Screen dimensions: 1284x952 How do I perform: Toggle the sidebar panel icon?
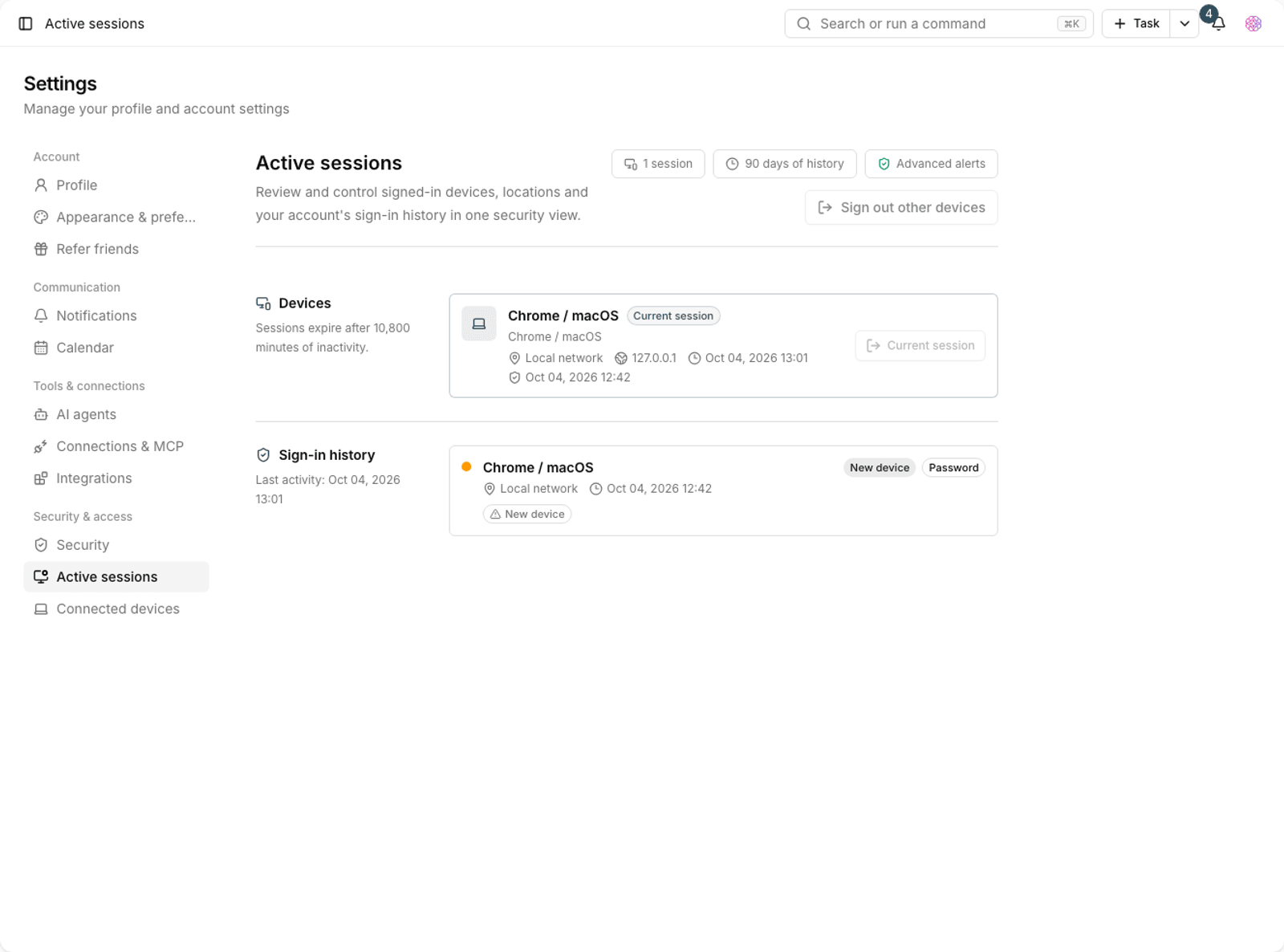click(26, 24)
